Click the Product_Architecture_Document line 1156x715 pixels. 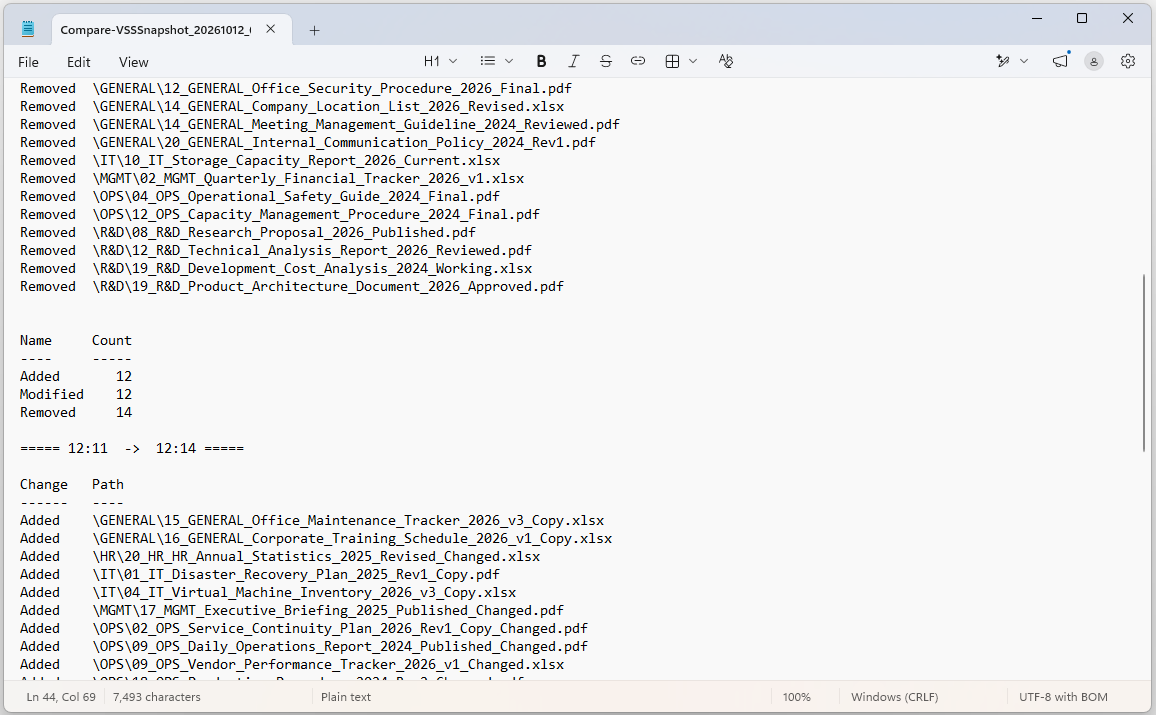pyautogui.click(x=292, y=287)
